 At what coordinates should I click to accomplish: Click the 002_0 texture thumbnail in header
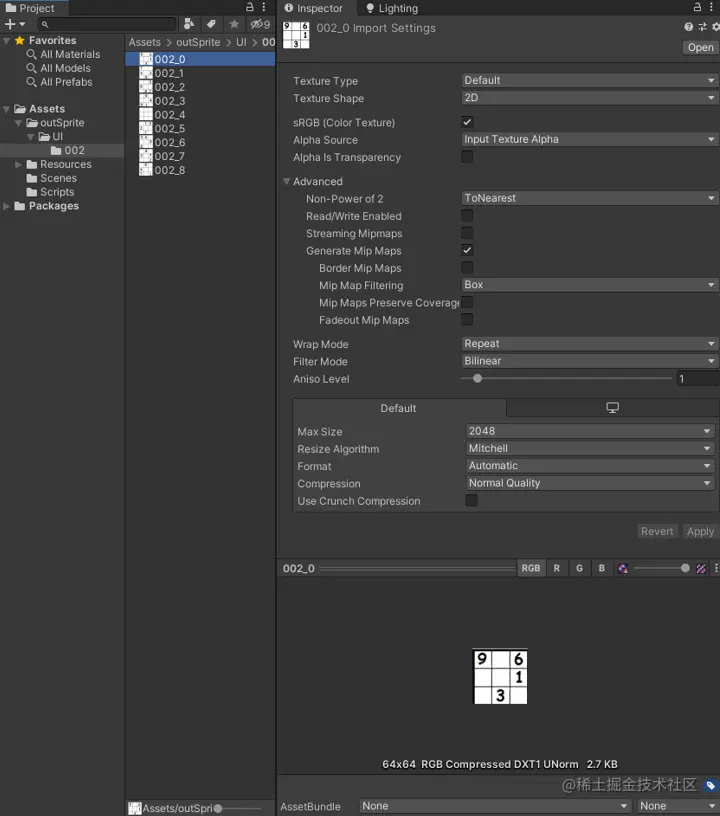(296, 35)
